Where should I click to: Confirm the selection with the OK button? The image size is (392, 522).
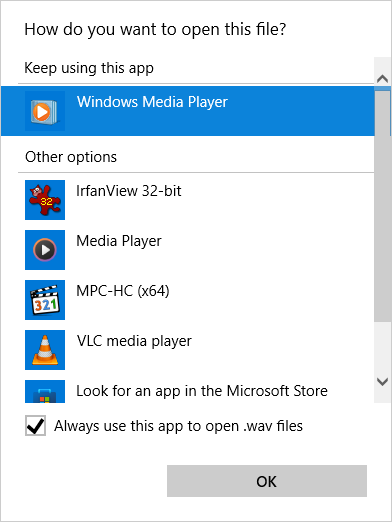tap(267, 481)
